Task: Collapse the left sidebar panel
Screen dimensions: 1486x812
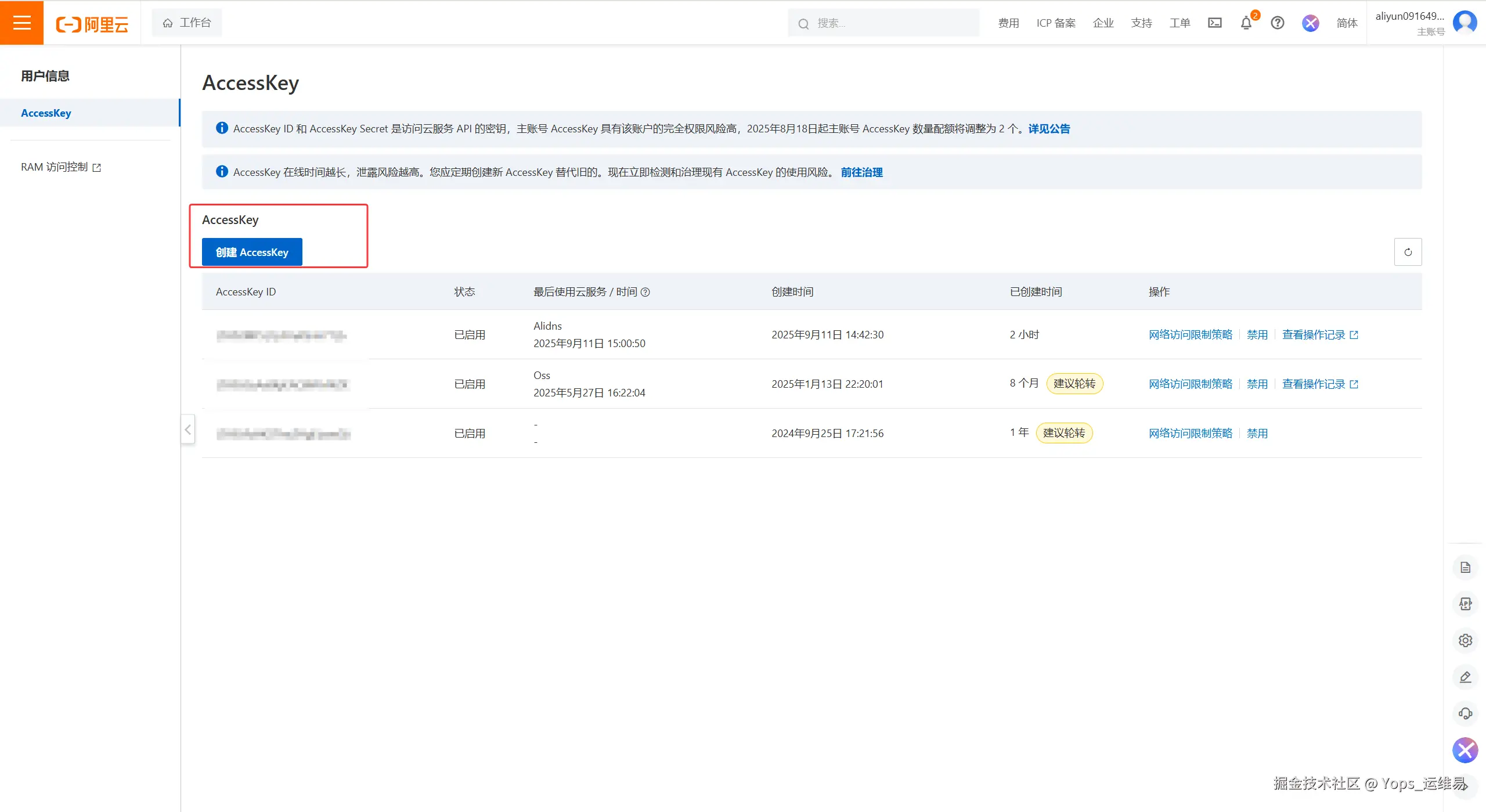Action: pos(187,430)
